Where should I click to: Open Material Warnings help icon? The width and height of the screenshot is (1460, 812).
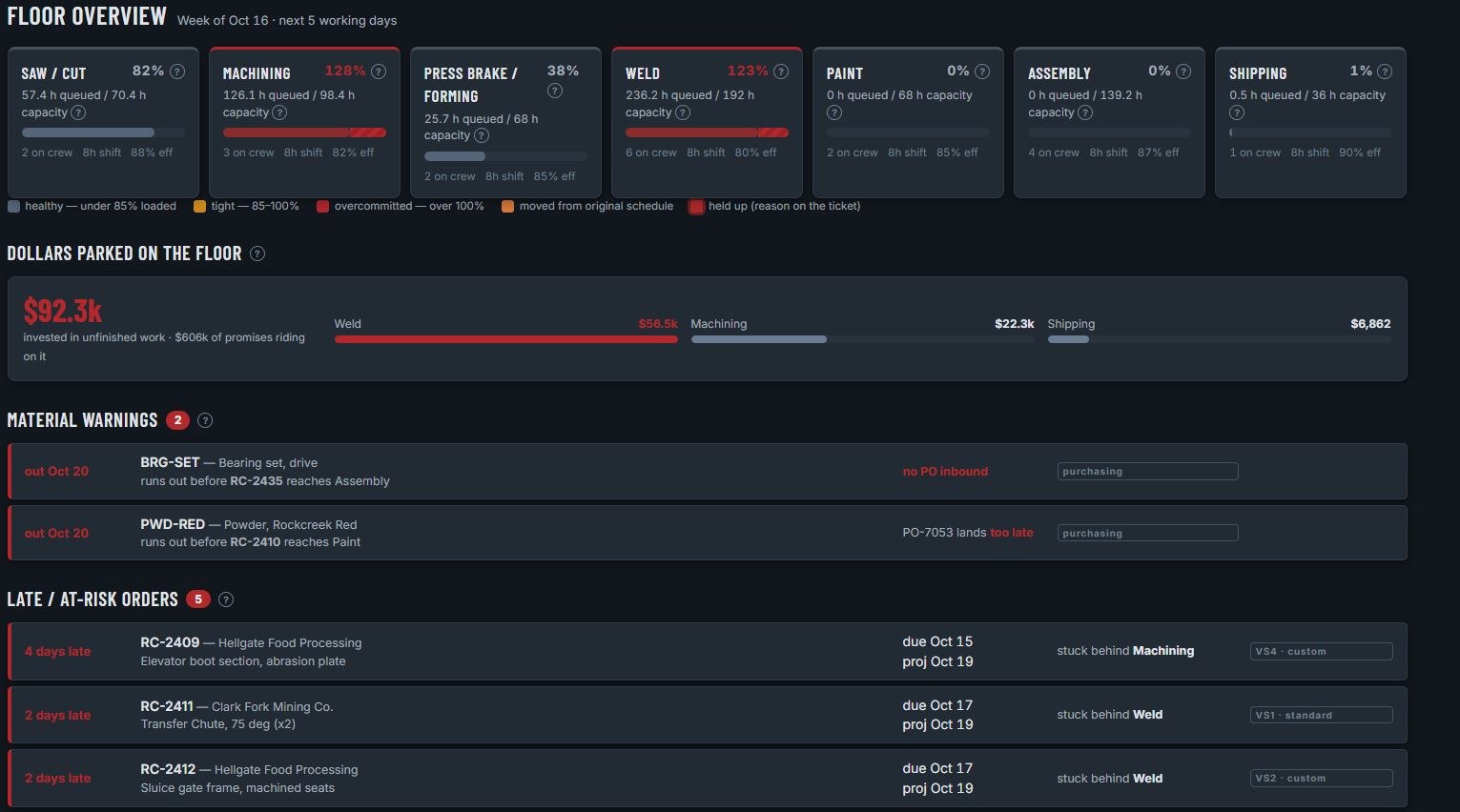(x=205, y=420)
